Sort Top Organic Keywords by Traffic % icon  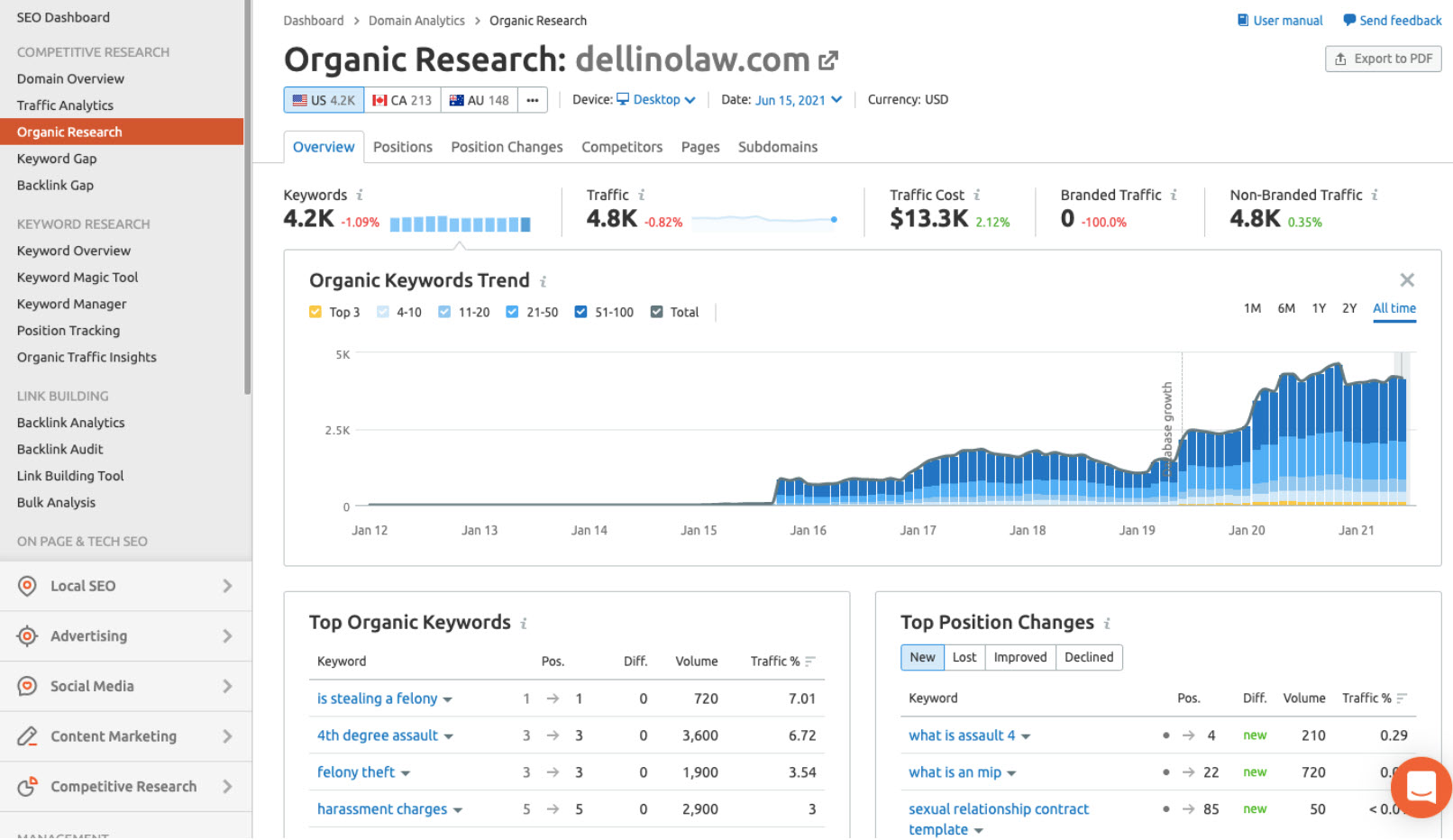(x=810, y=662)
